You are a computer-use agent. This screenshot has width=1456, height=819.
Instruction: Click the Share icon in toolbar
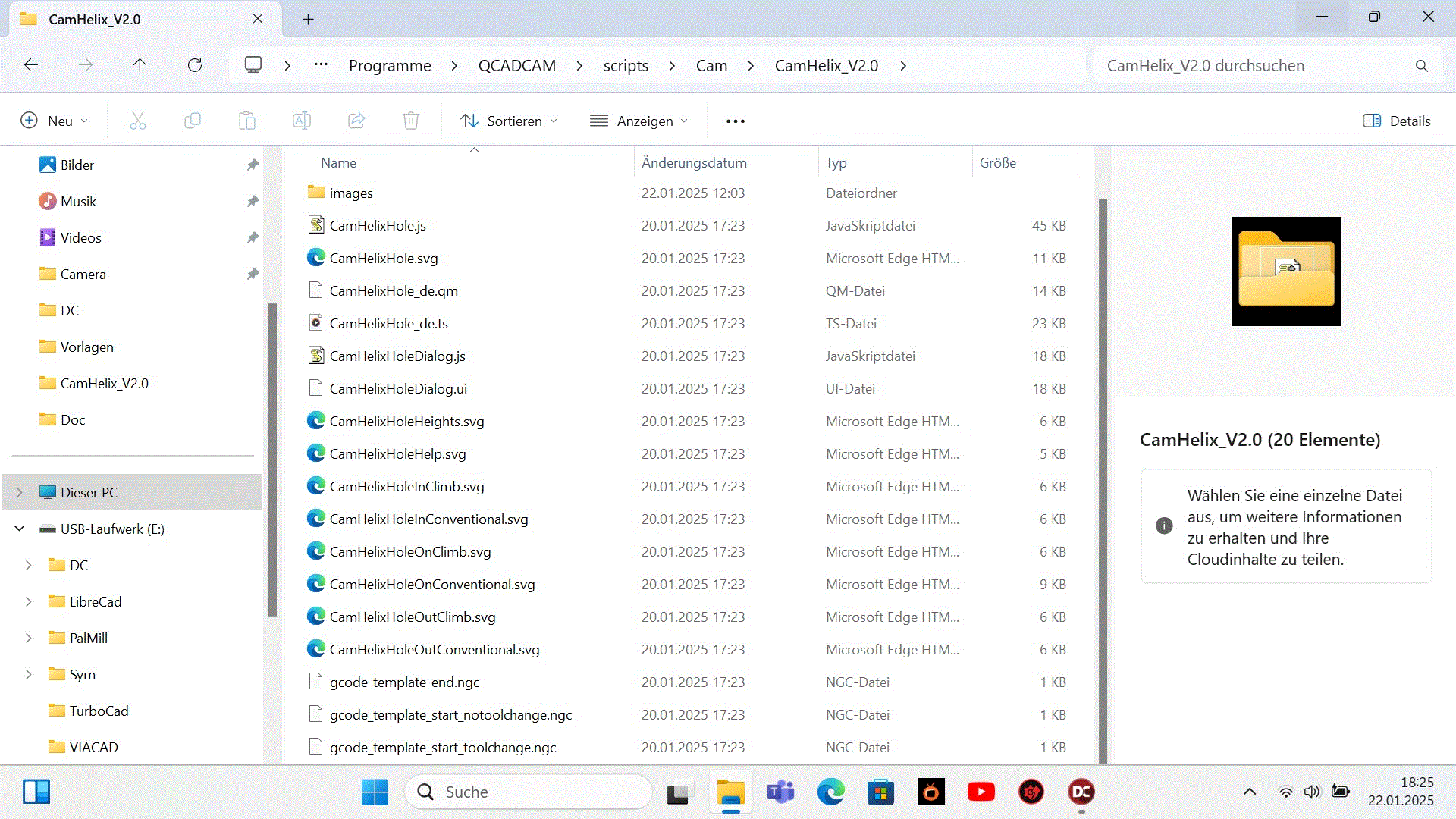pyautogui.click(x=356, y=121)
